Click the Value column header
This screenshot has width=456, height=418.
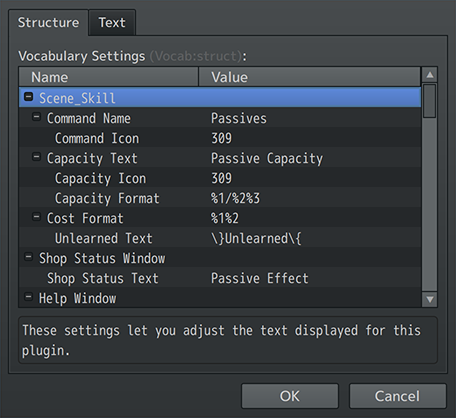tap(309, 77)
